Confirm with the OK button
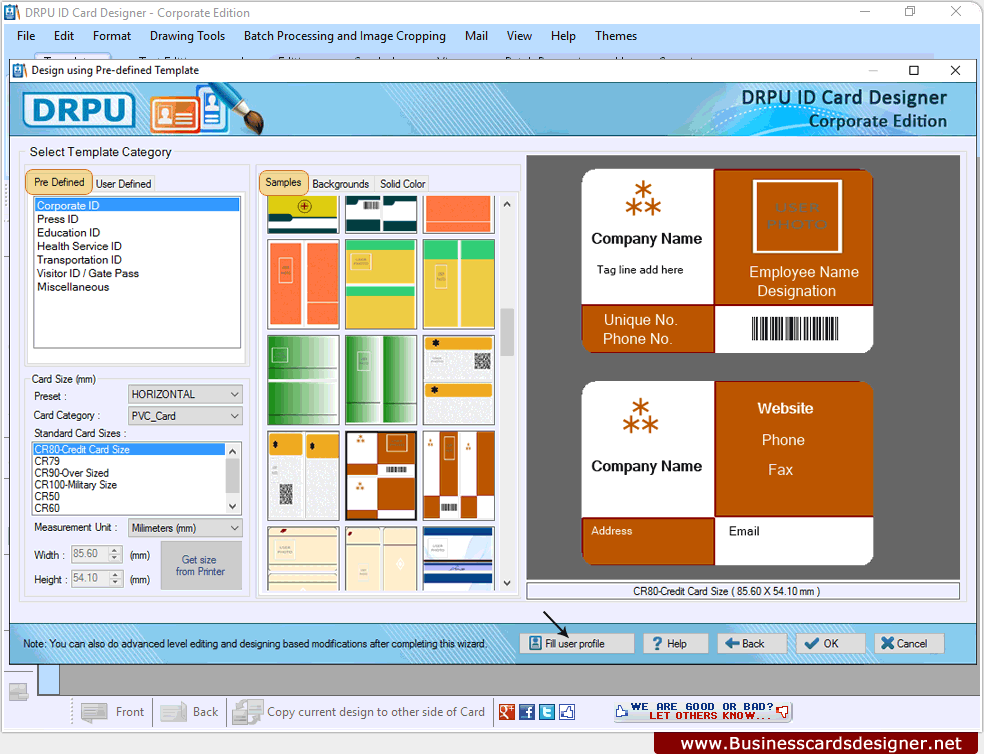The height and width of the screenshot is (754, 984). (830, 644)
